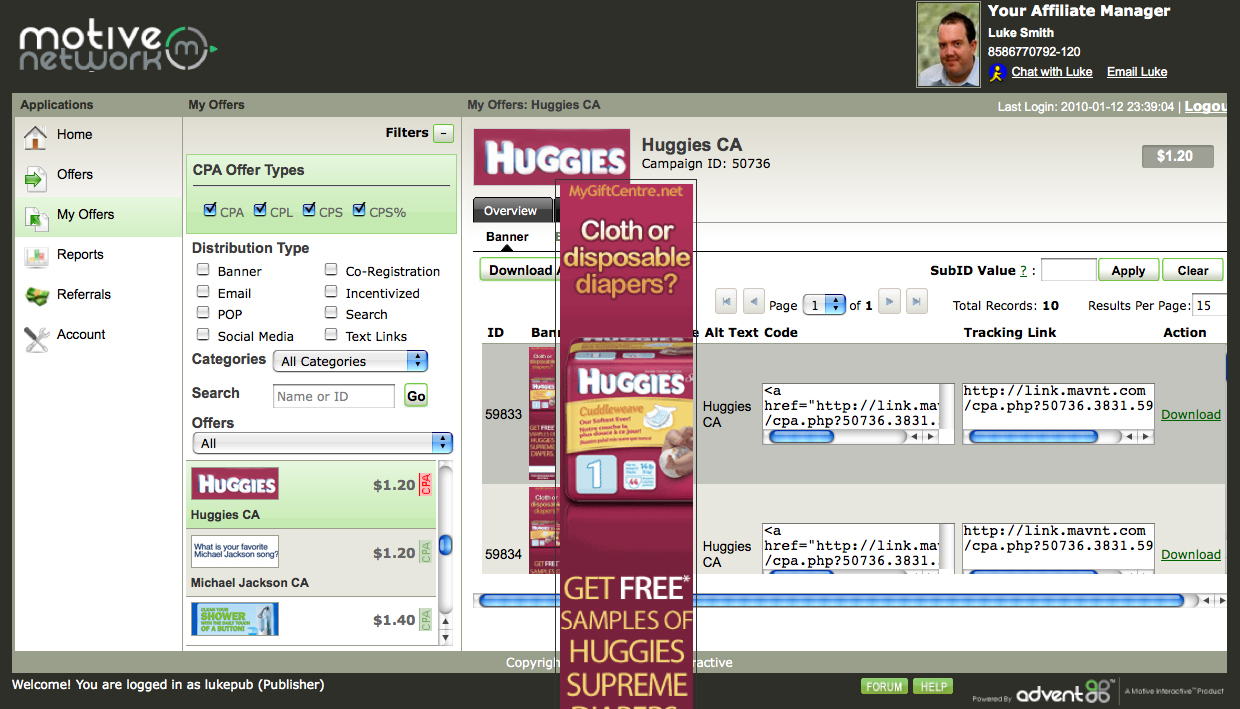Check the Banner distribution type

[203, 270]
